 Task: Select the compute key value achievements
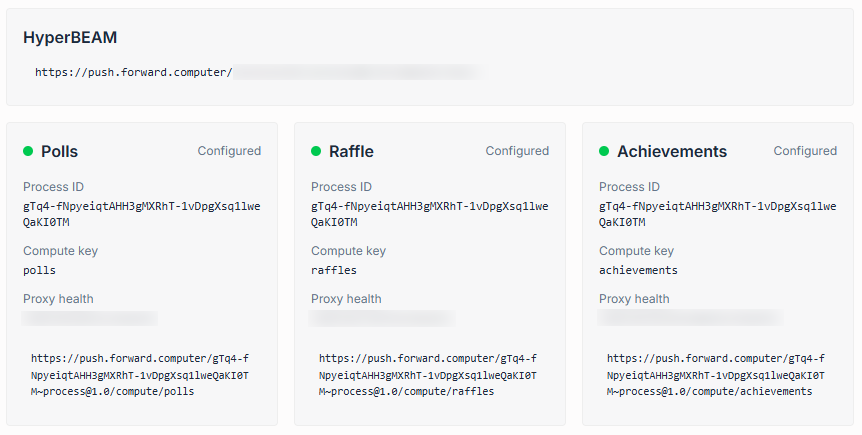638,270
